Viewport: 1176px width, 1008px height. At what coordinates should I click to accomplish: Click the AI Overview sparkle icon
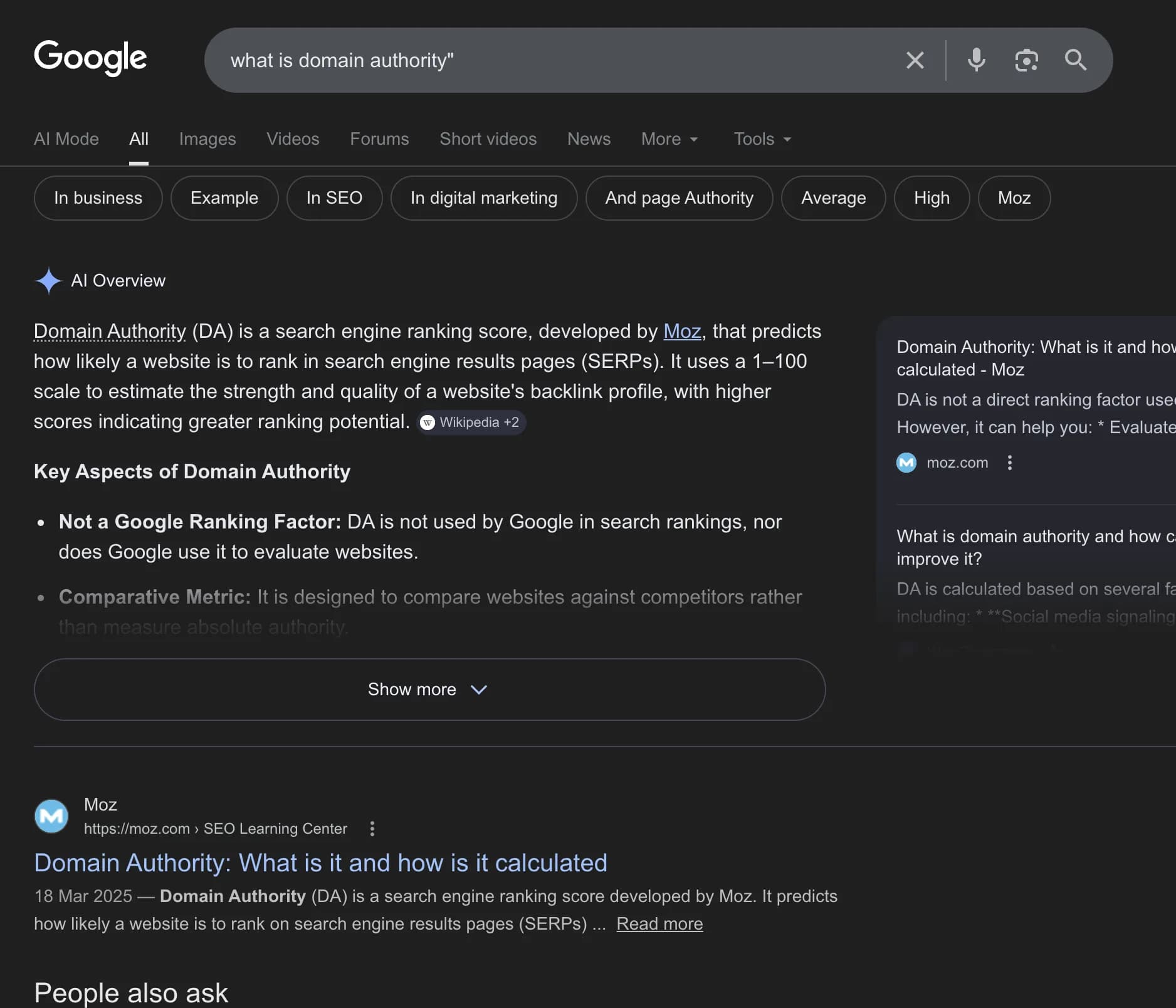[48, 281]
